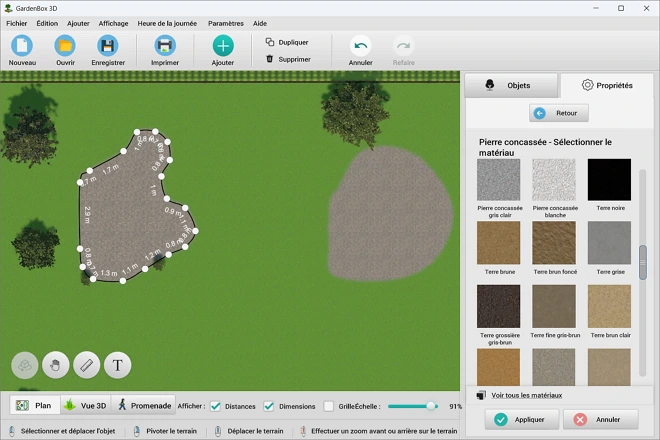Switch to the Objets tab
The width and height of the screenshot is (660, 440).
tap(509, 86)
